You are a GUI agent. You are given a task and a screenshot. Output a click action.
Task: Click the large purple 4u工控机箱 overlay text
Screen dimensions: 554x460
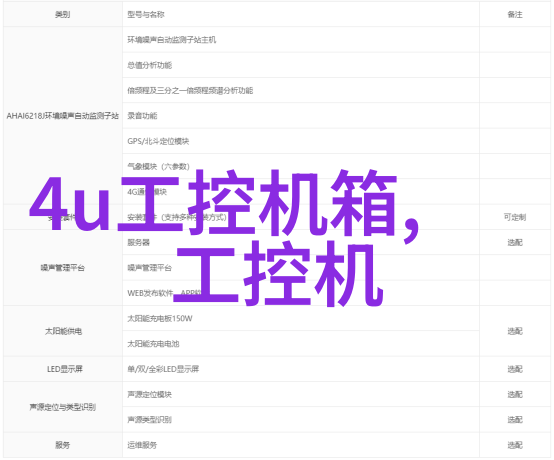224,204
